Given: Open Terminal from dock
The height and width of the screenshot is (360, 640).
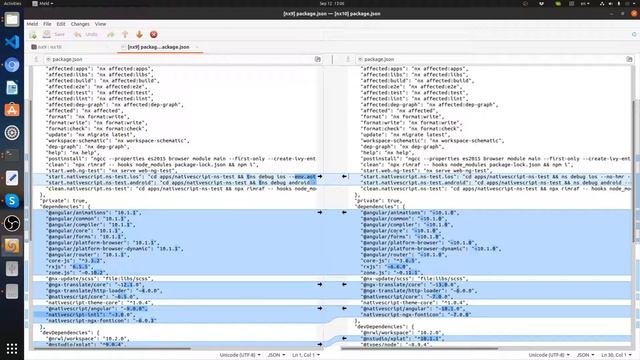Looking at the screenshot, I should 12,155.
